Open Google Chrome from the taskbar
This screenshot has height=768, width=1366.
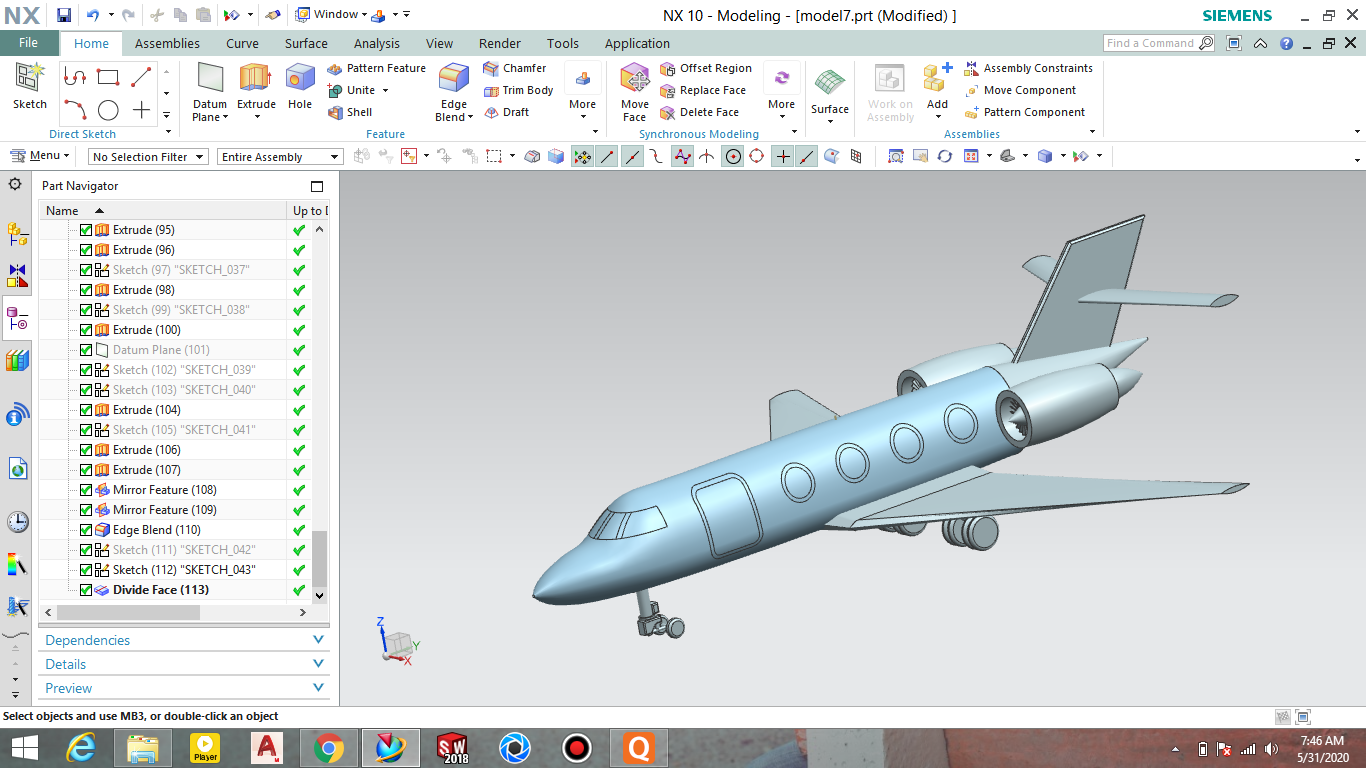(x=328, y=748)
